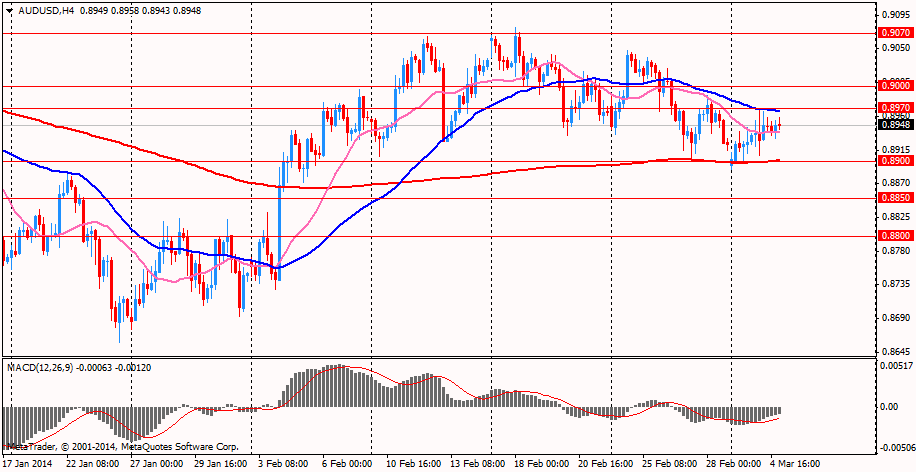This screenshot has height=472, width=916.
Task: Click the 29 Jan 16:00 time label
Action: tap(221, 463)
